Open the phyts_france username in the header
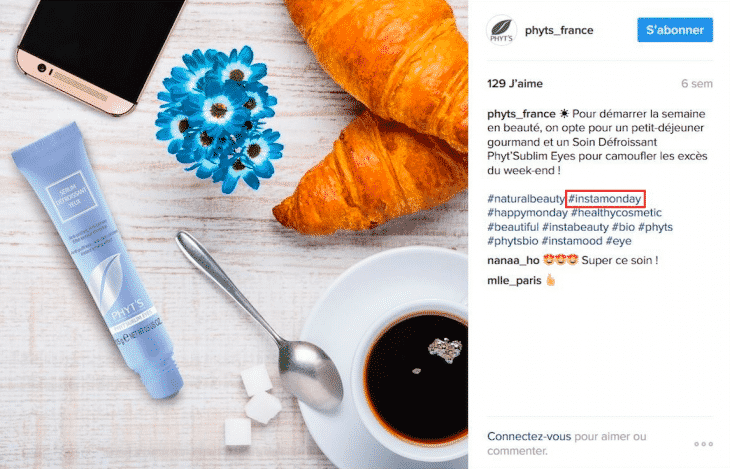Screen dimensions: 730x469 [x=559, y=30]
